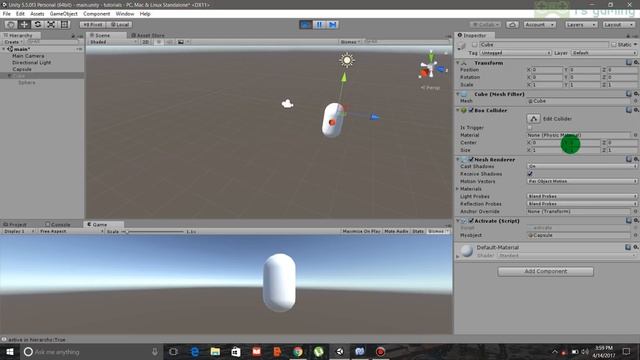Open the Window menu
640x360 pixels.
pyautogui.click(x=124, y=13)
